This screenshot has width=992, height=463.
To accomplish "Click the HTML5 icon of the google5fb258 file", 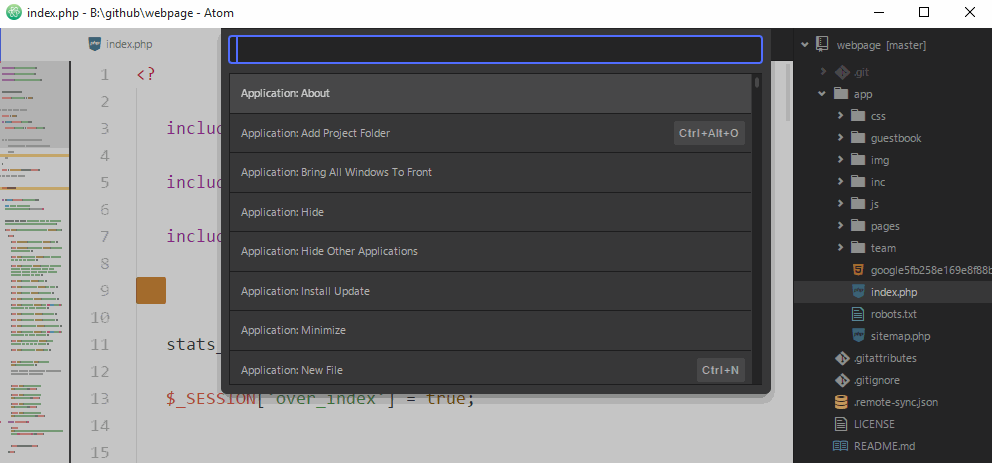I will 858,270.
